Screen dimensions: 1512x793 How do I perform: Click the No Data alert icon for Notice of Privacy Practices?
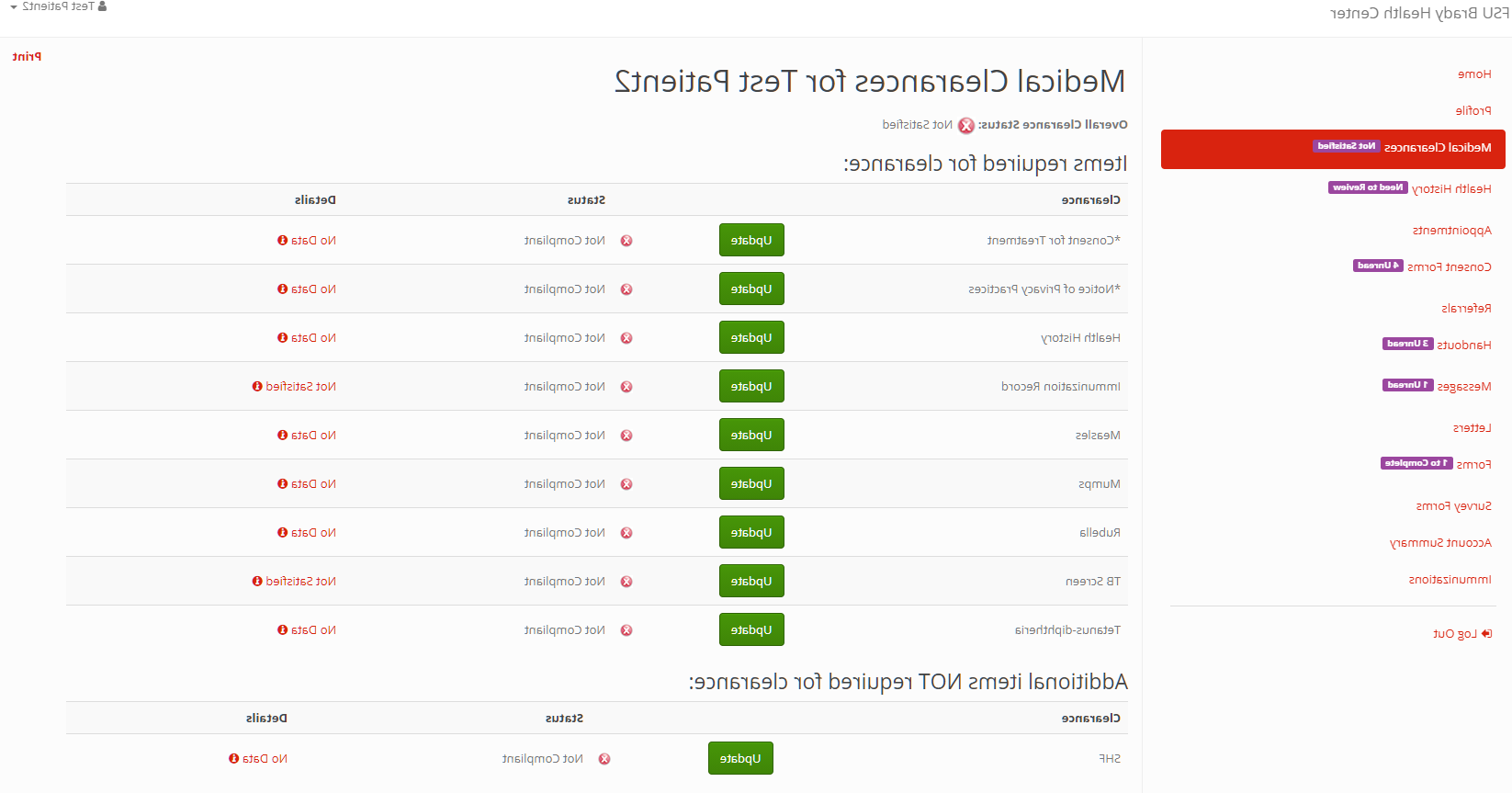click(283, 289)
